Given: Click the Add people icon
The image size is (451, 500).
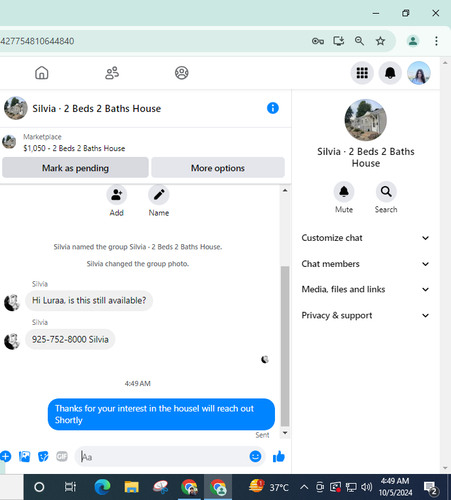Looking at the screenshot, I should (117, 195).
